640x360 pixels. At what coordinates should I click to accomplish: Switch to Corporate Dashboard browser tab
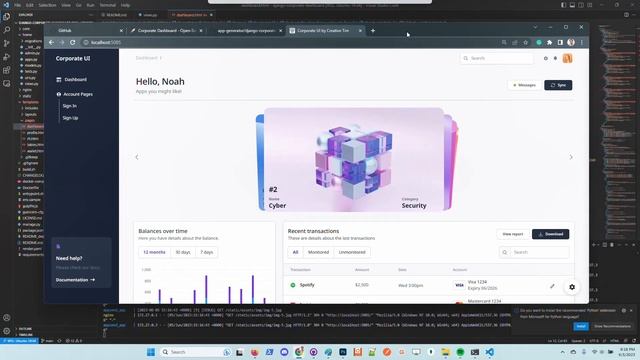167,31
